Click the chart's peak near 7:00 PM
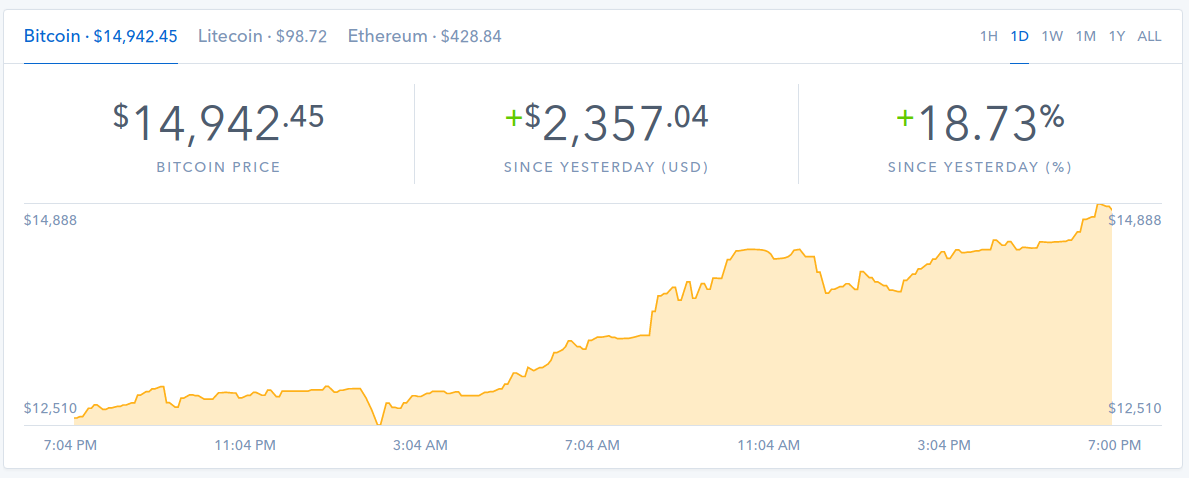Image resolution: width=1189 pixels, height=478 pixels. (1101, 206)
